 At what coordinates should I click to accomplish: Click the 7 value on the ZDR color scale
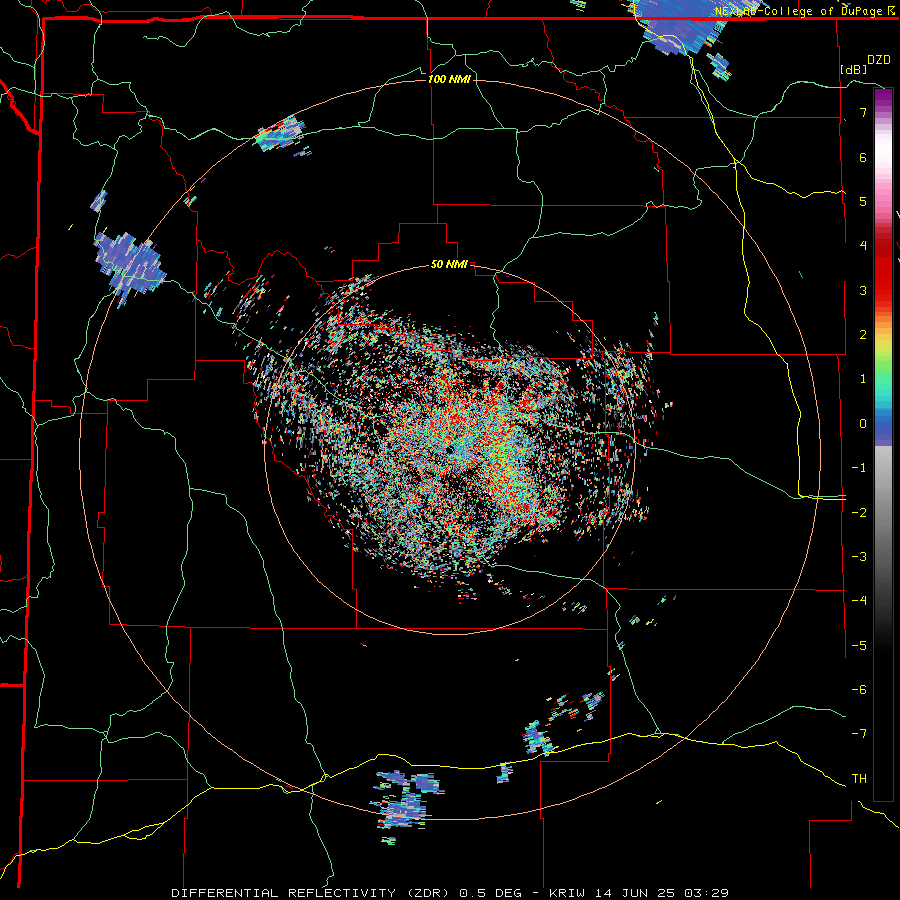pos(863,112)
